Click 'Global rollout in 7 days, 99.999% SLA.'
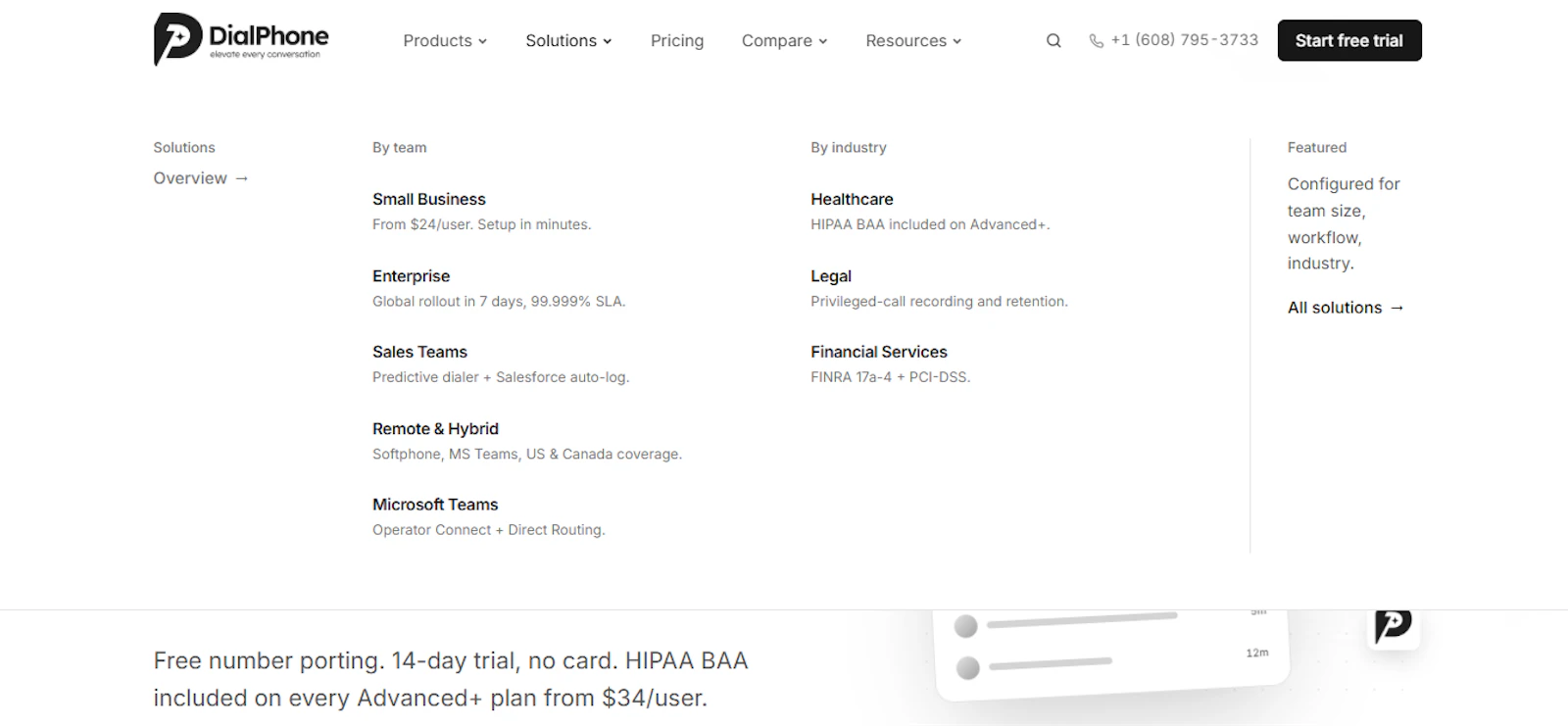 point(499,301)
